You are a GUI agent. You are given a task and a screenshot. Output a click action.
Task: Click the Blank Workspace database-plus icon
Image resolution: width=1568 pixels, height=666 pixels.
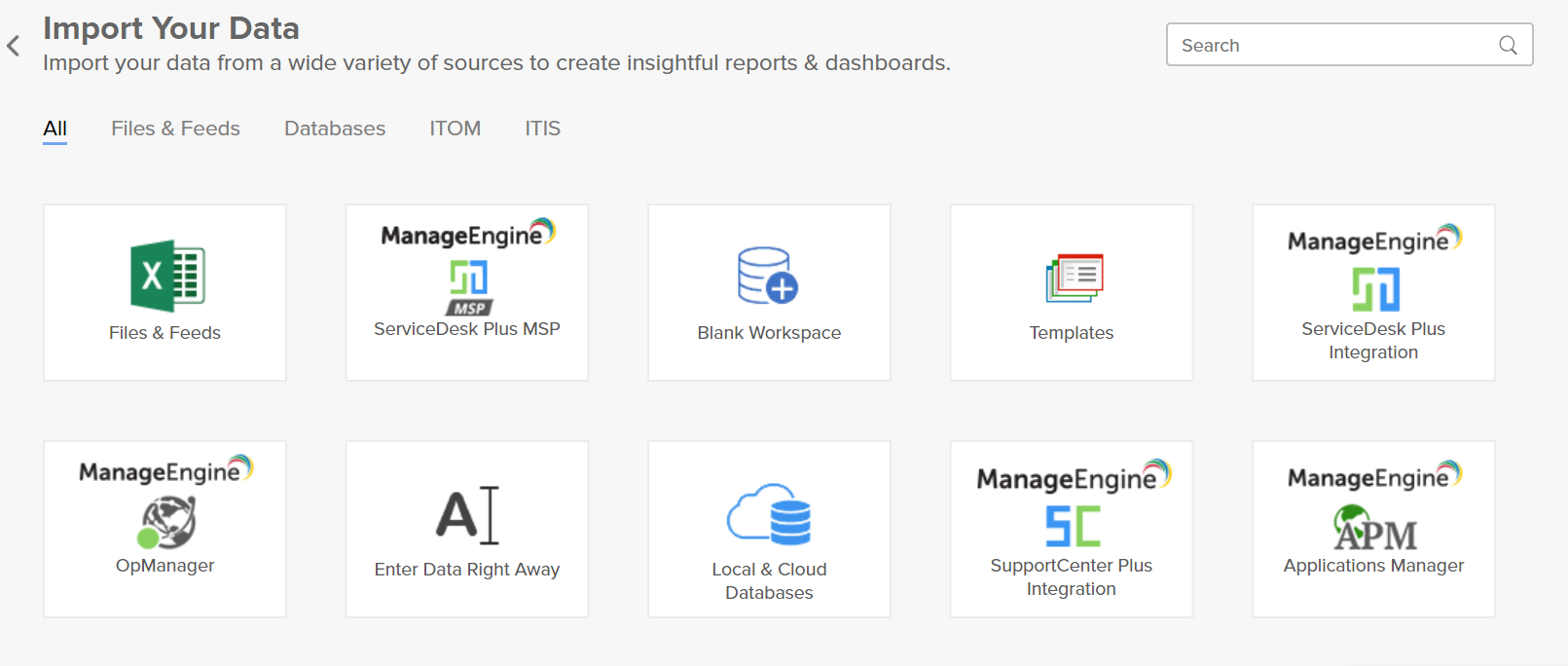click(768, 276)
